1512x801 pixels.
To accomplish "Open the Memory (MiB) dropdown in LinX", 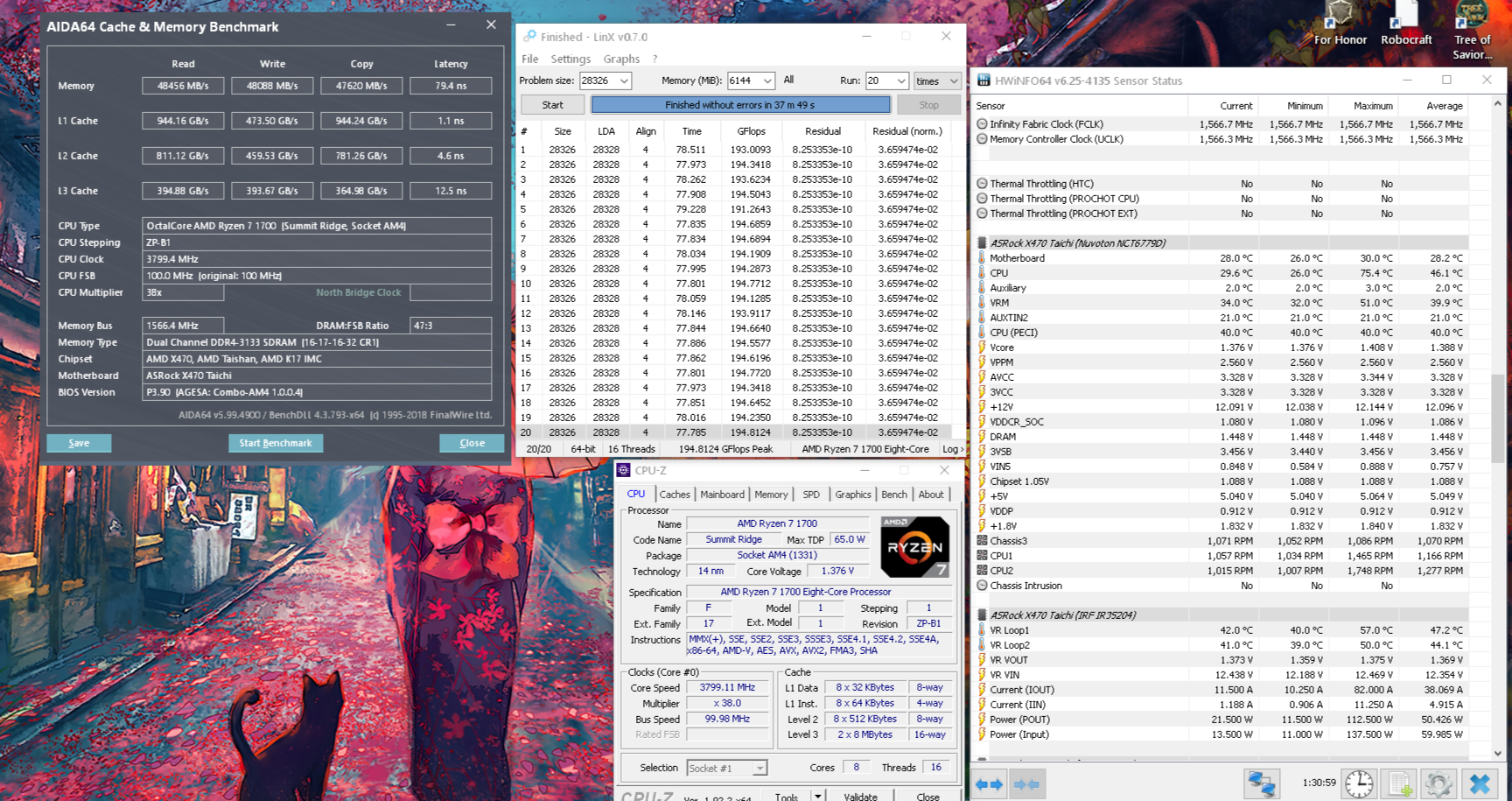I will coord(767,81).
